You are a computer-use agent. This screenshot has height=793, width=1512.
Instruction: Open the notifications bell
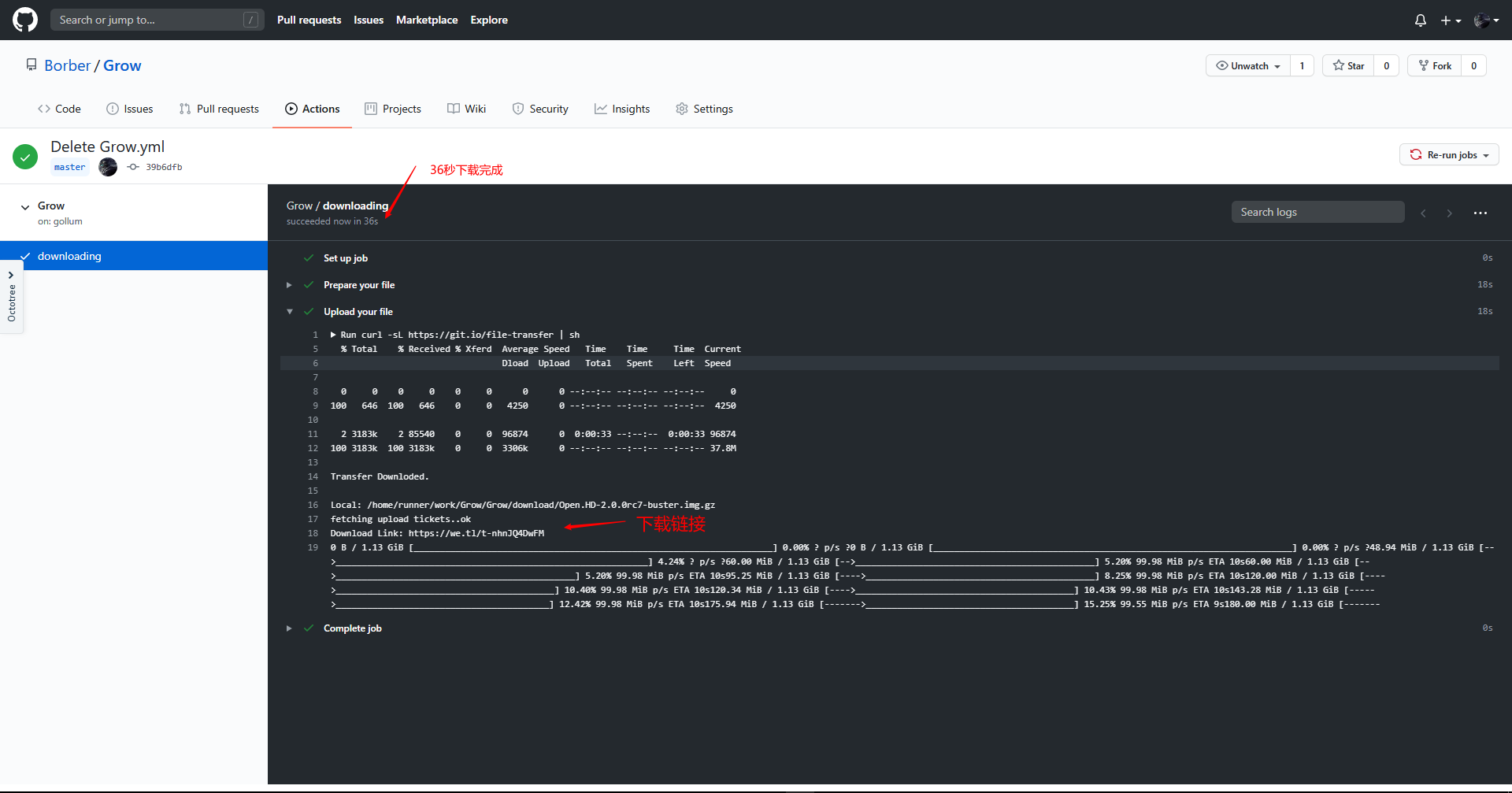pyautogui.click(x=1420, y=20)
